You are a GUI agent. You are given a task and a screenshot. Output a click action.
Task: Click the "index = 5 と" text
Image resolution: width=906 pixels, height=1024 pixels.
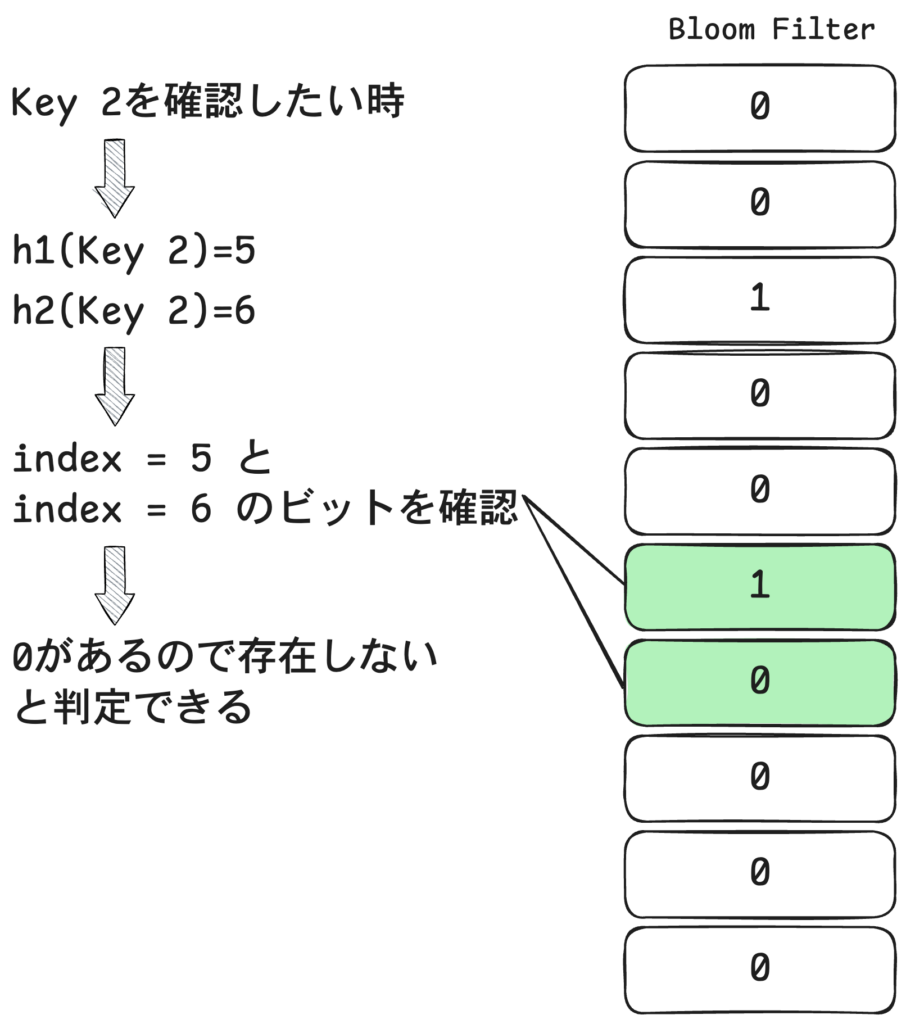(x=142, y=459)
